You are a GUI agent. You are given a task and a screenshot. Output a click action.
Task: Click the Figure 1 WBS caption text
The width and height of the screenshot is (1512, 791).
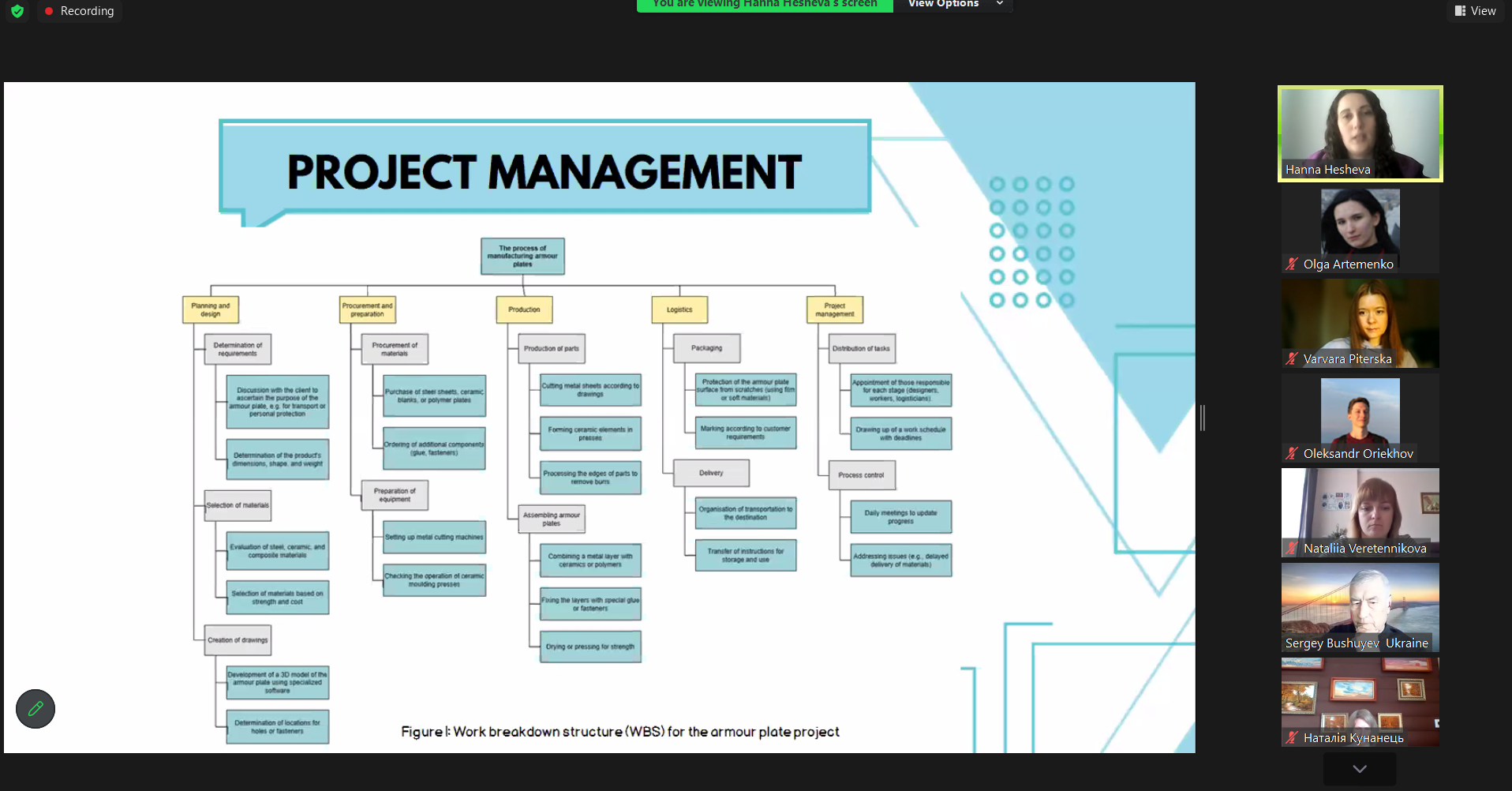click(620, 732)
